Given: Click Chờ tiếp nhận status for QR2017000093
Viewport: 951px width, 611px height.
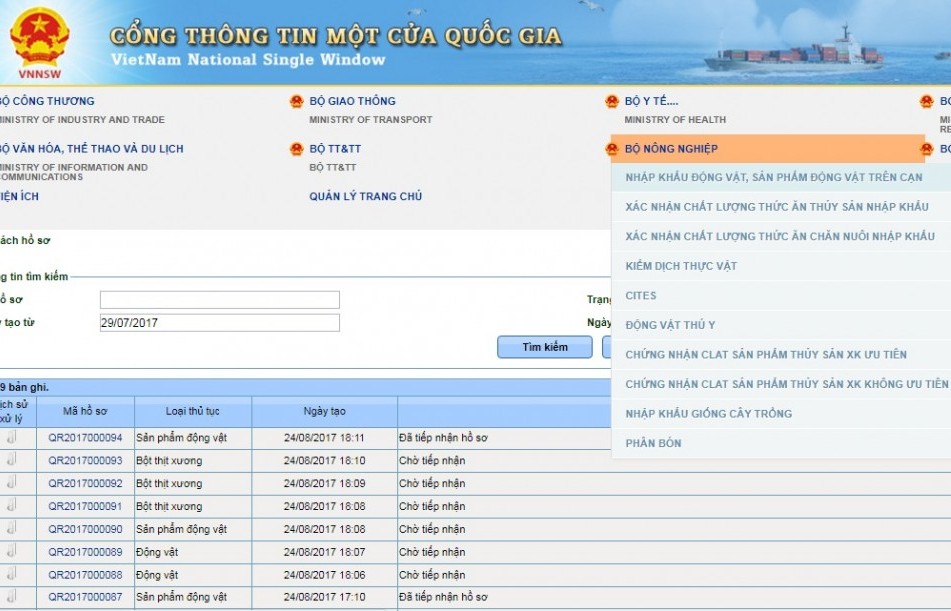Looking at the screenshot, I should [432, 461].
